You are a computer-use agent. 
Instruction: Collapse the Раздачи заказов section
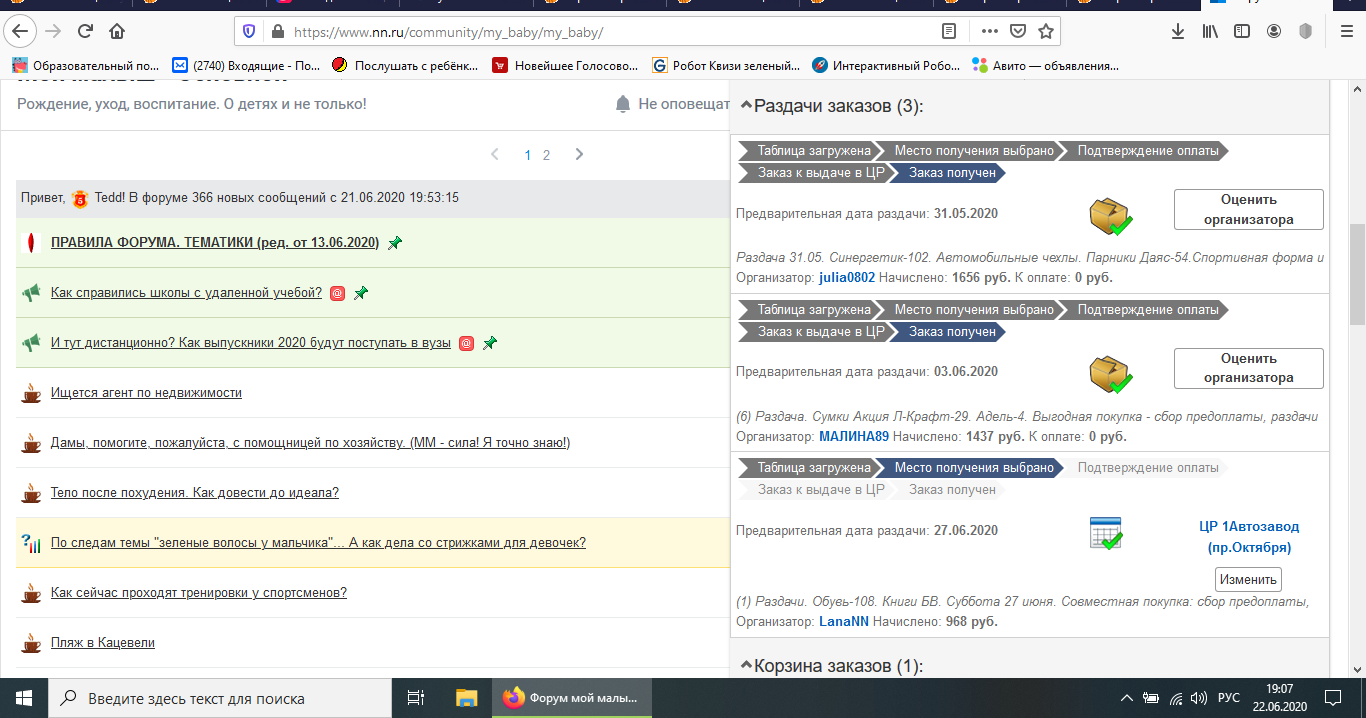tap(746, 106)
